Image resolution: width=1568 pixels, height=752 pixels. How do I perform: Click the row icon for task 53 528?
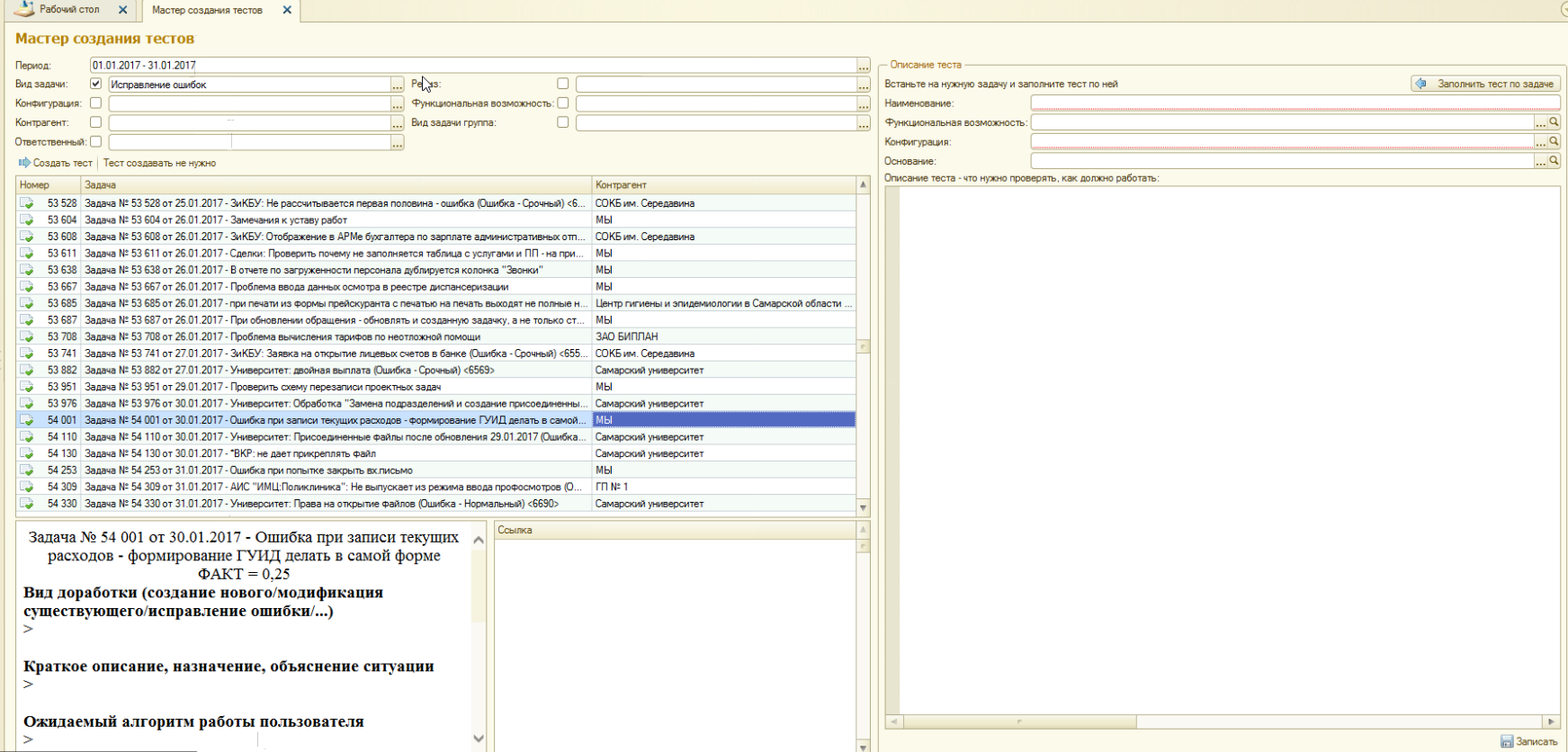(27, 203)
